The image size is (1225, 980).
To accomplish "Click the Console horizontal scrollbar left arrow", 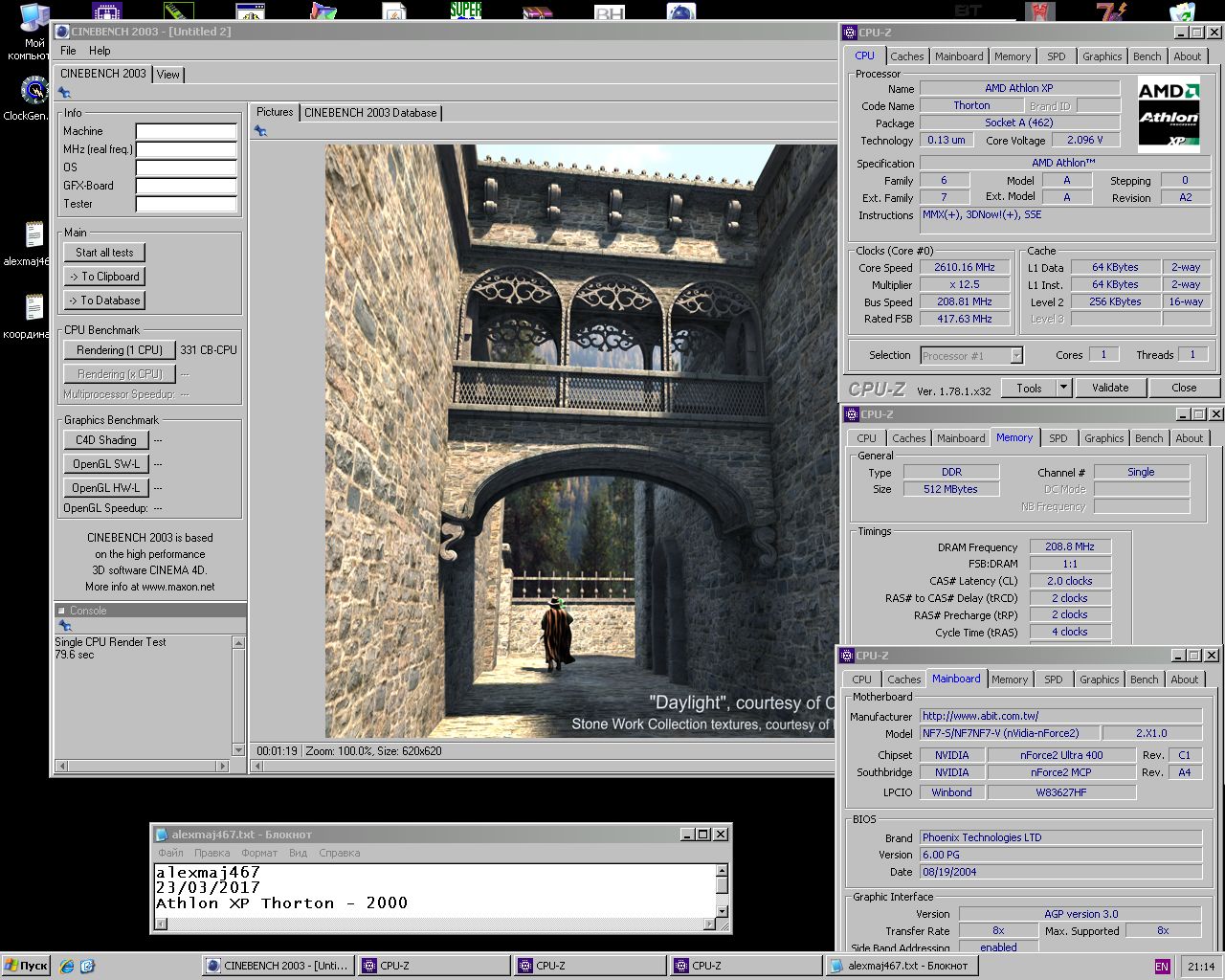I will [63, 766].
